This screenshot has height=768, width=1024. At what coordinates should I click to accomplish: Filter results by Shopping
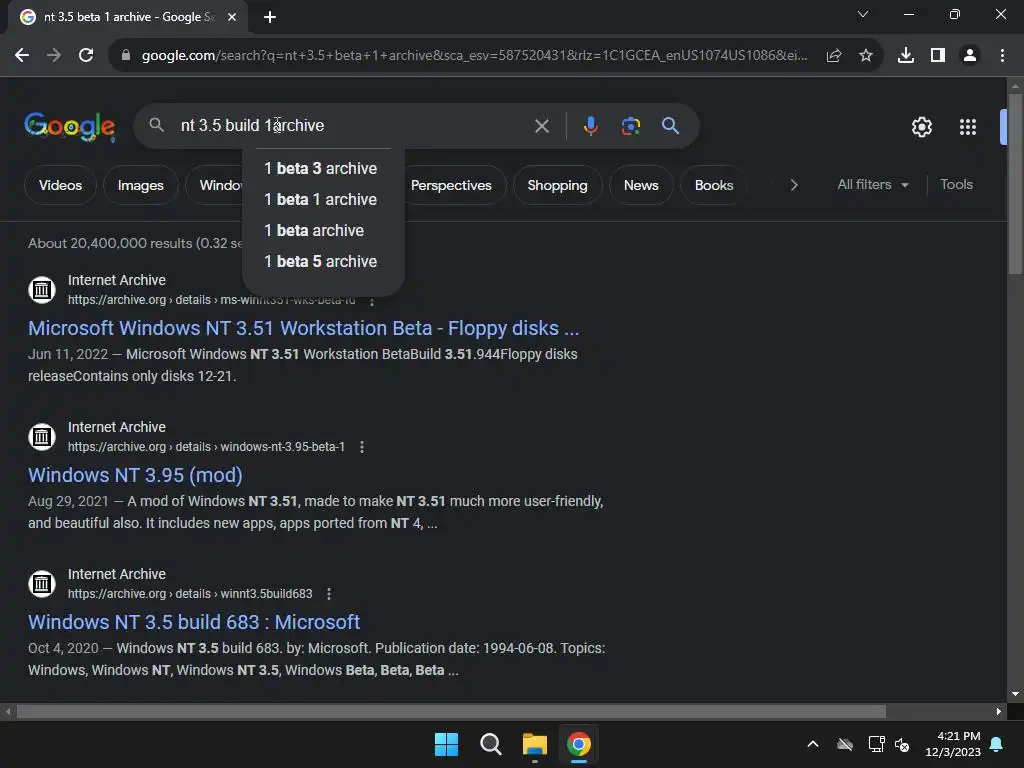557,185
